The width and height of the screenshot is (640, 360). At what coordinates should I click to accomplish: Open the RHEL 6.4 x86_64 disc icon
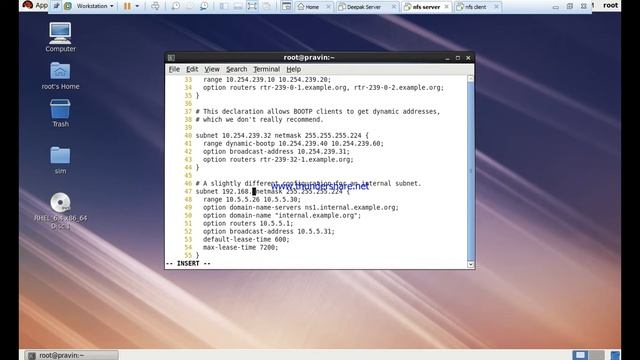(60, 210)
